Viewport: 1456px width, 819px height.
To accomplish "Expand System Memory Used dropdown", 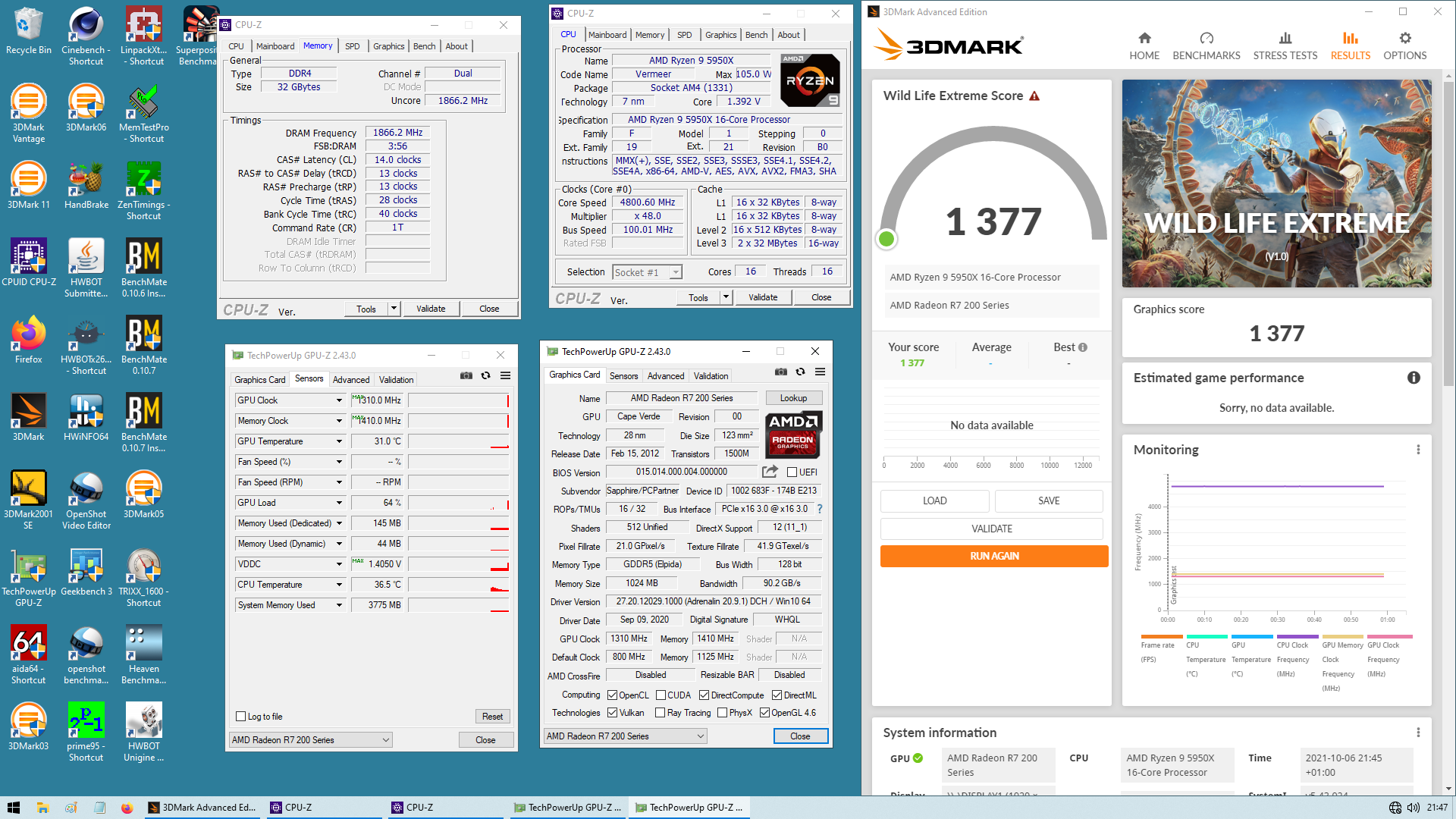I will tap(339, 605).
